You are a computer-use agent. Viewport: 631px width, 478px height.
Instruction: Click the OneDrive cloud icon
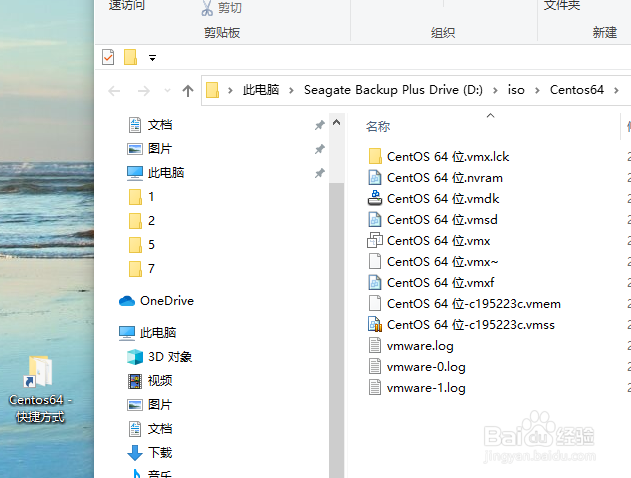[x=127, y=301]
